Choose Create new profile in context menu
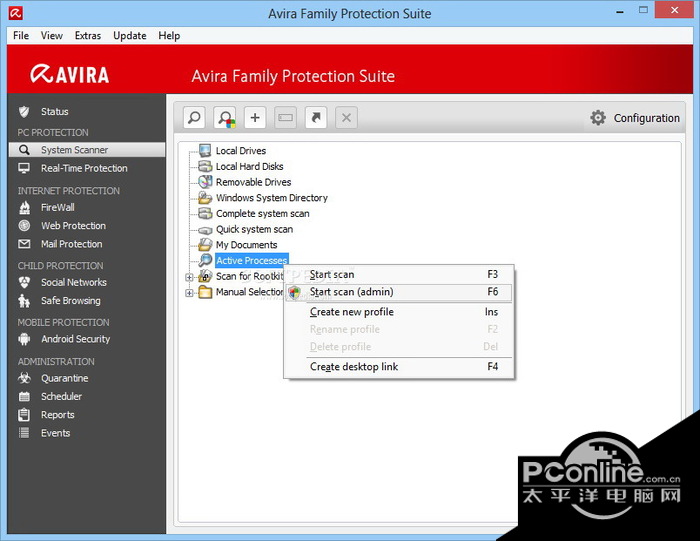This screenshot has height=541, width=700. 399,312
